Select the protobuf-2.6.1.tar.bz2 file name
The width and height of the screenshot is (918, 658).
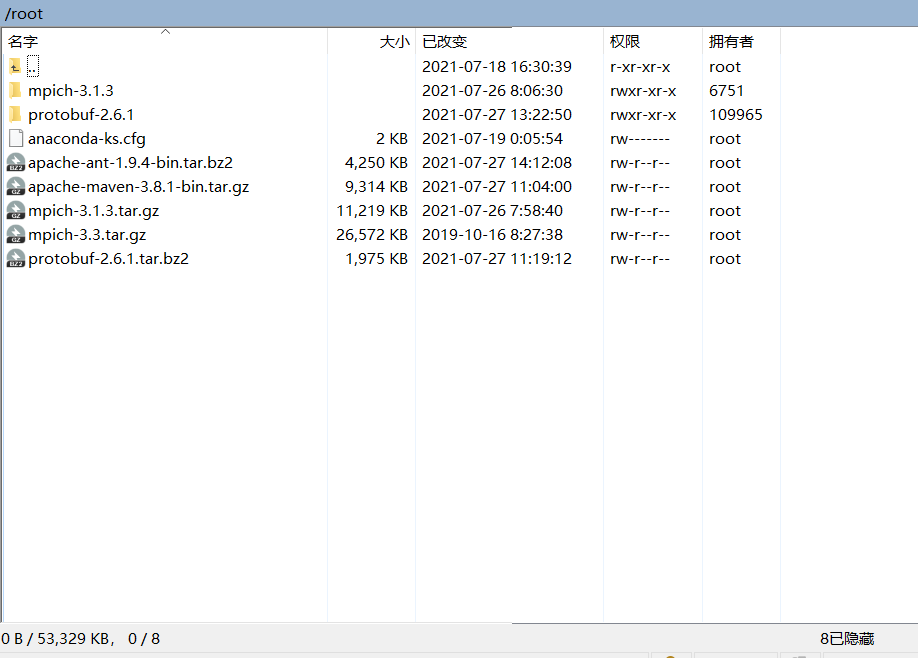[108, 259]
